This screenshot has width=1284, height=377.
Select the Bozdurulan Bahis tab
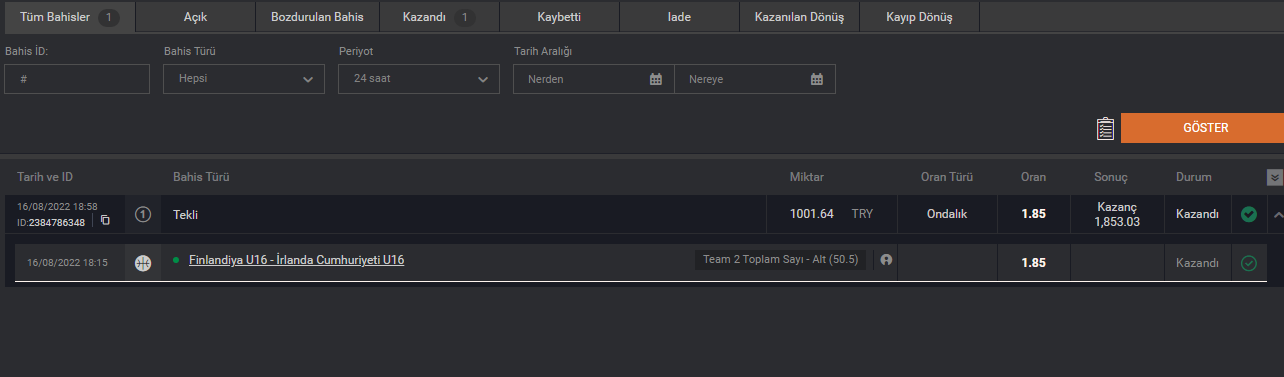317,17
